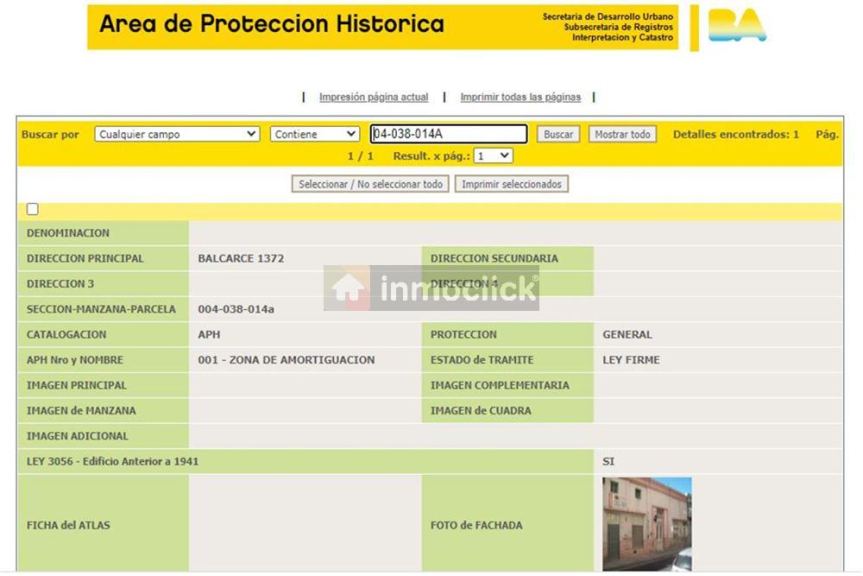Click the 'Imprimir seleccionados' button
863x576 pixels.
coord(511,184)
